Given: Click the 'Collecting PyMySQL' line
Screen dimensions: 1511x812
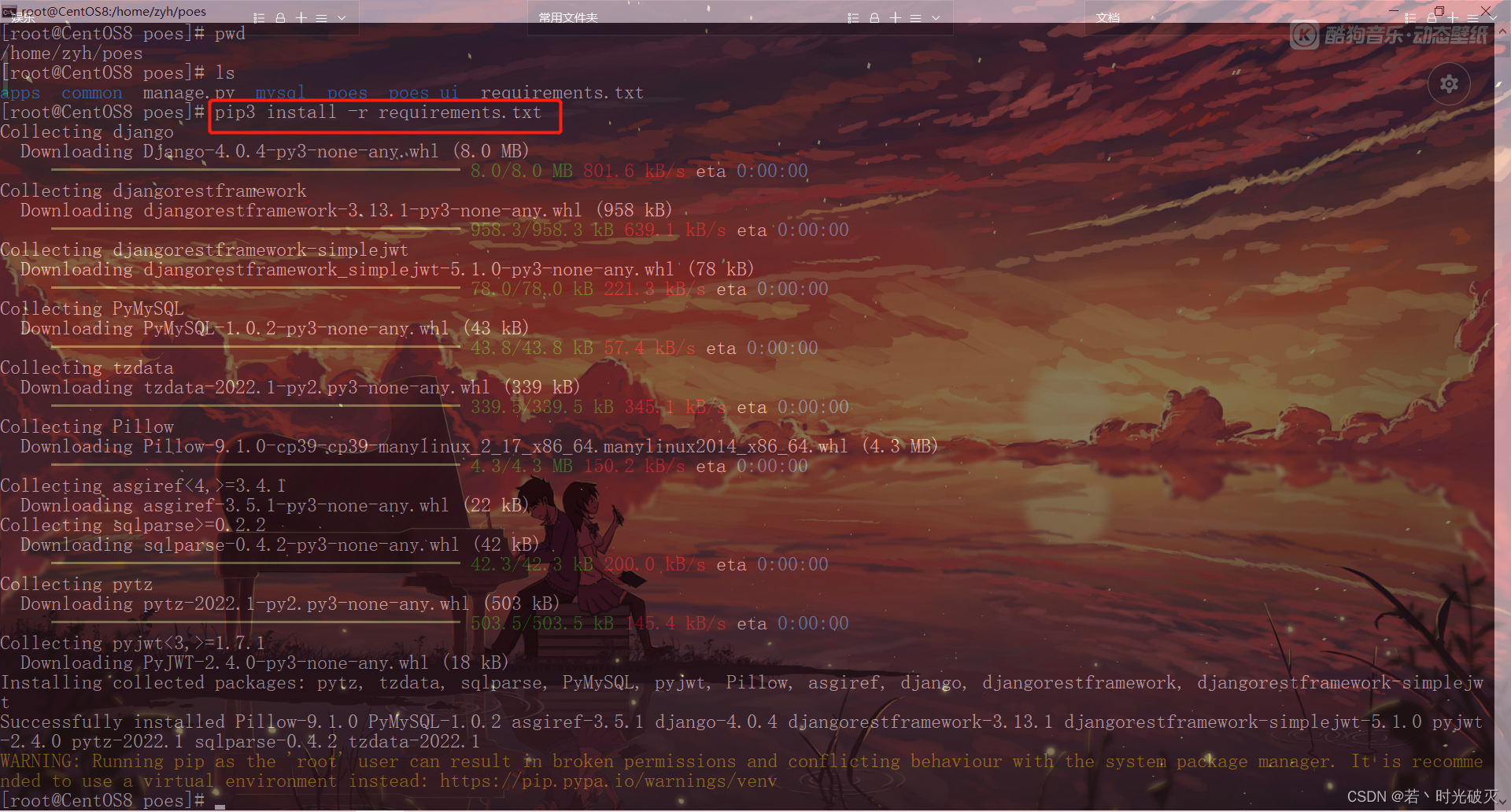Looking at the screenshot, I should (92, 309).
